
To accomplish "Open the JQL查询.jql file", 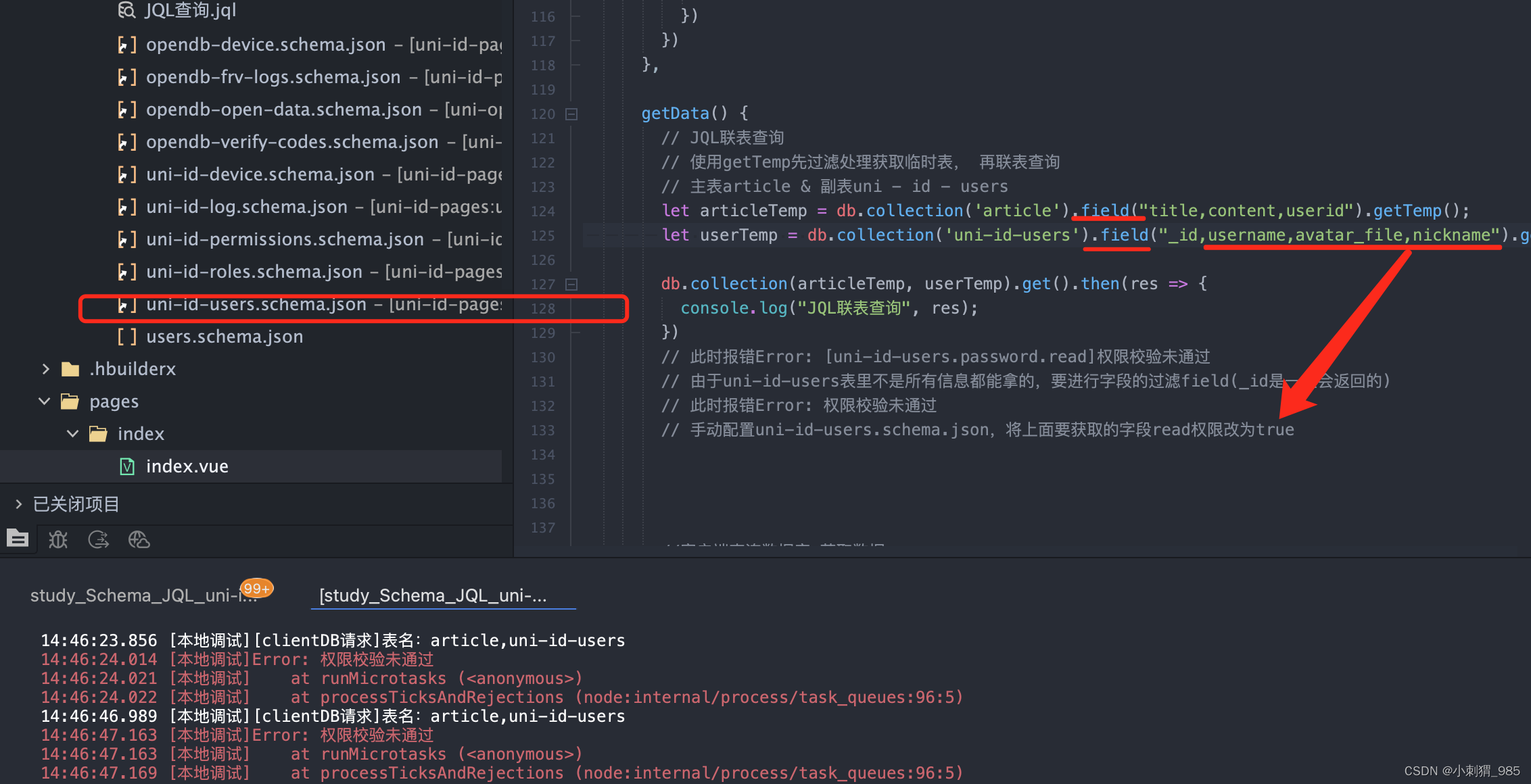I will point(190,11).
